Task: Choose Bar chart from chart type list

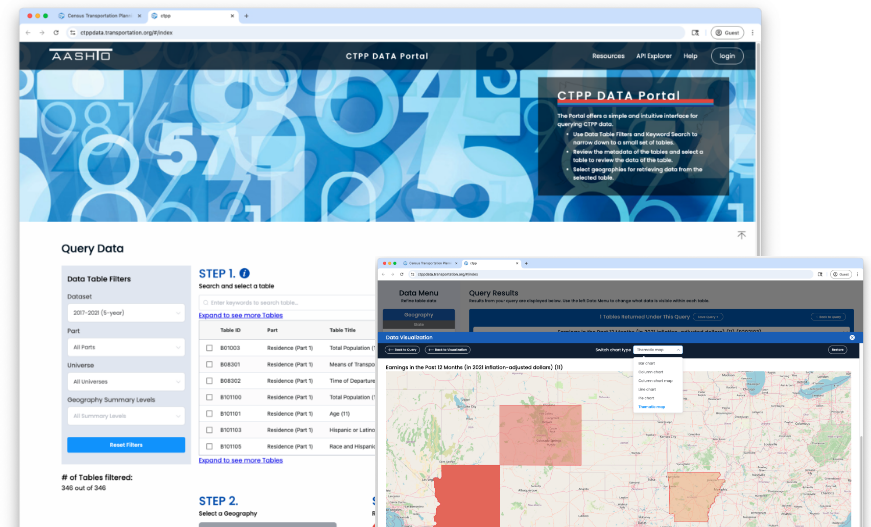Action: [x=647, y=363]
